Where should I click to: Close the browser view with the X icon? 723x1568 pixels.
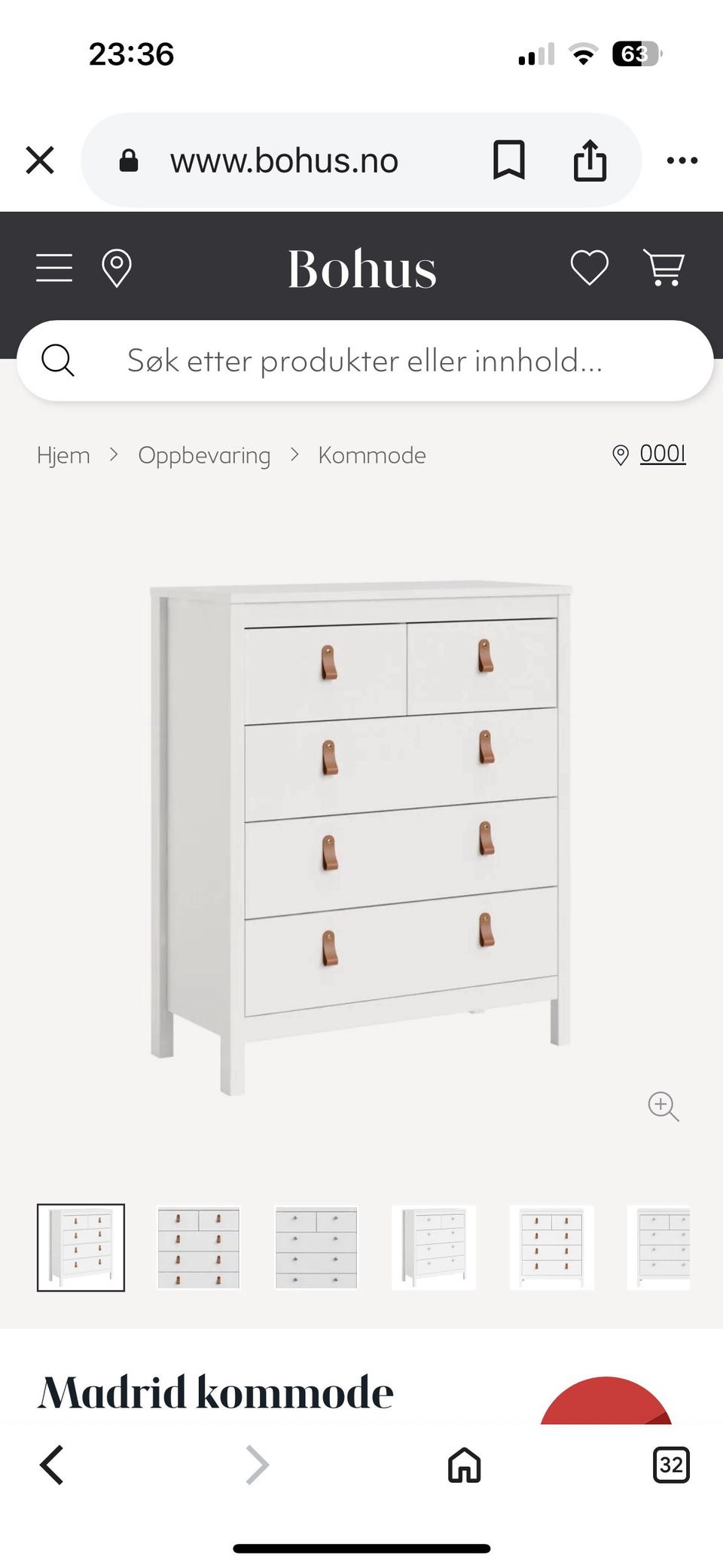coord(40,160)
